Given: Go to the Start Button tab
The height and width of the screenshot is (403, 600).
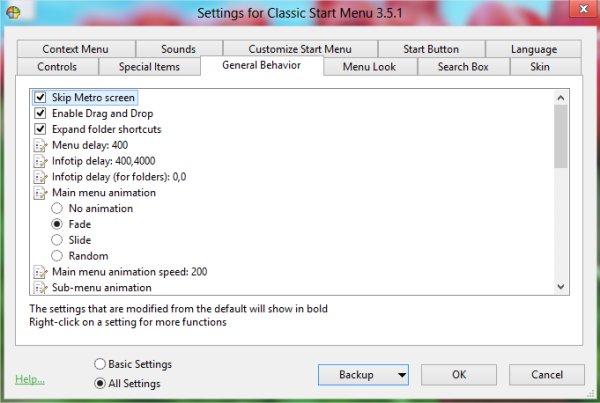Looking at the screenshot, I should click(431, 49).
